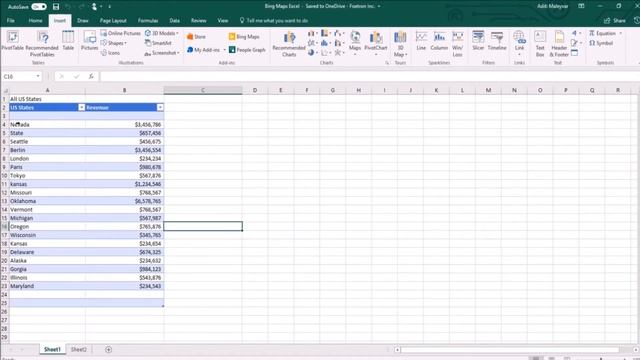Click the Maps chart icon
Viewport: 640px width, 360px height.
click(355, 42)
